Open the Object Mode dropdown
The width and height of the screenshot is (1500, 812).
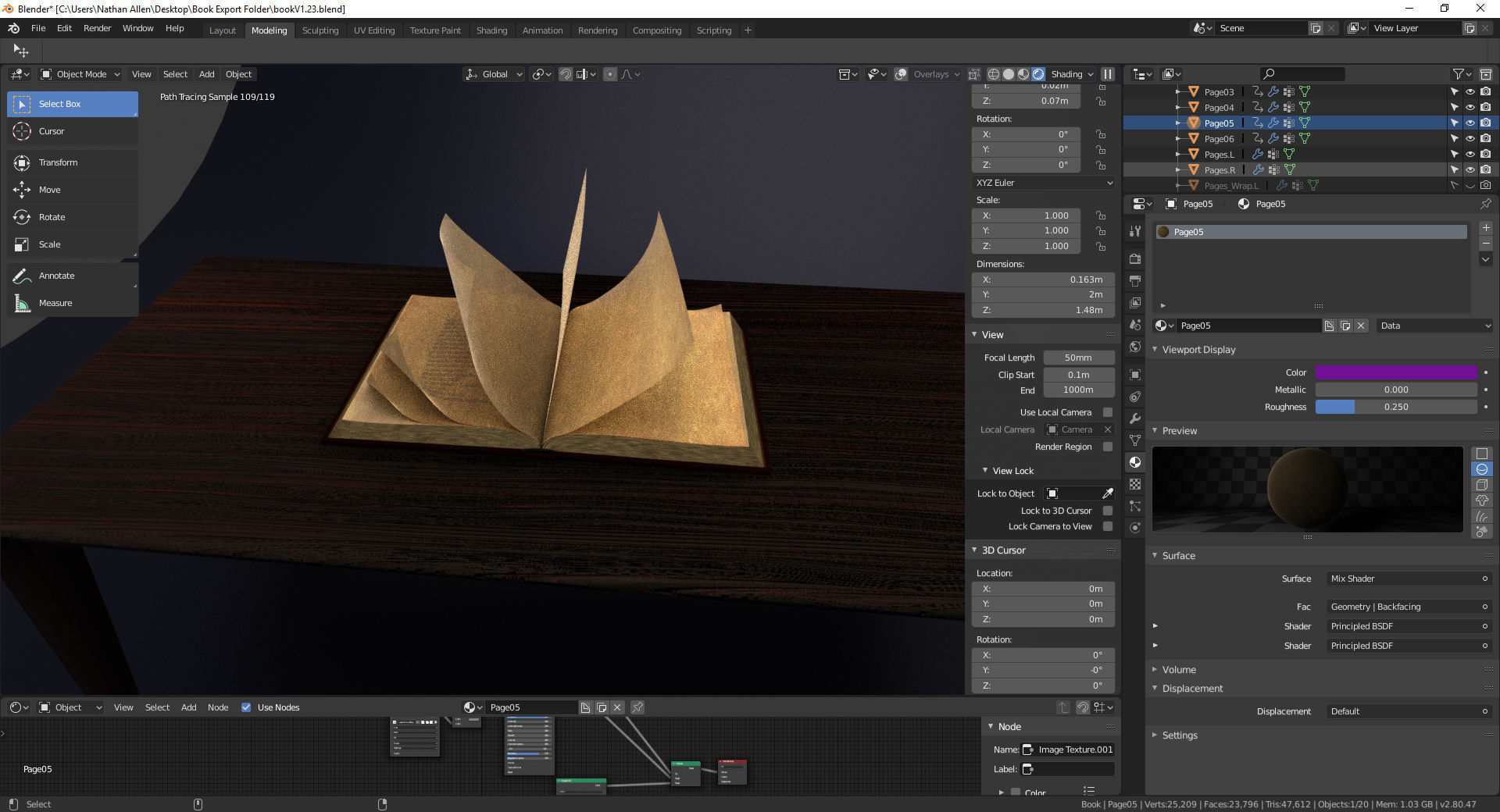[x=80, y=74]
